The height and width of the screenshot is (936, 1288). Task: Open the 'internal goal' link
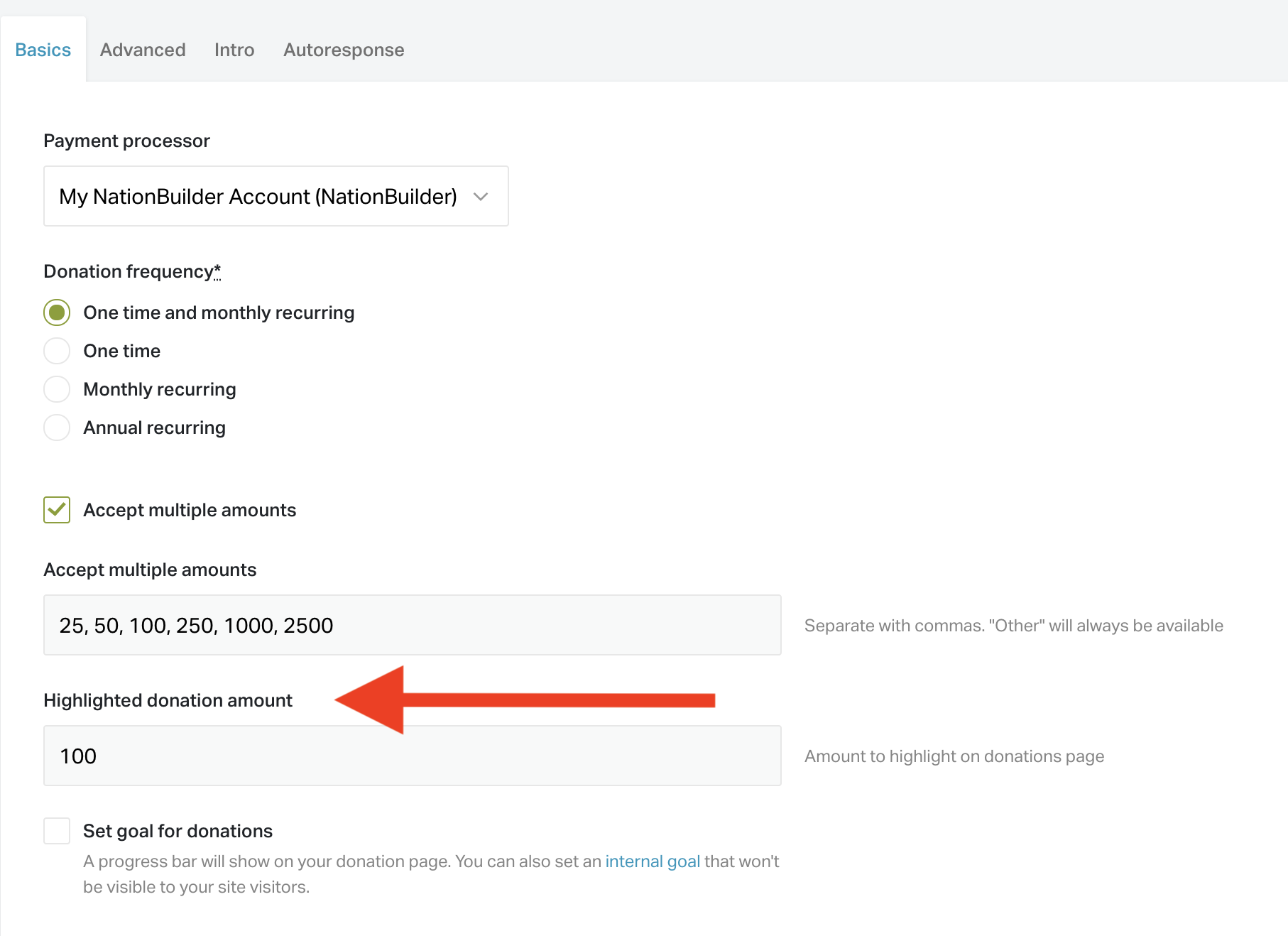[x=653, y=861]
